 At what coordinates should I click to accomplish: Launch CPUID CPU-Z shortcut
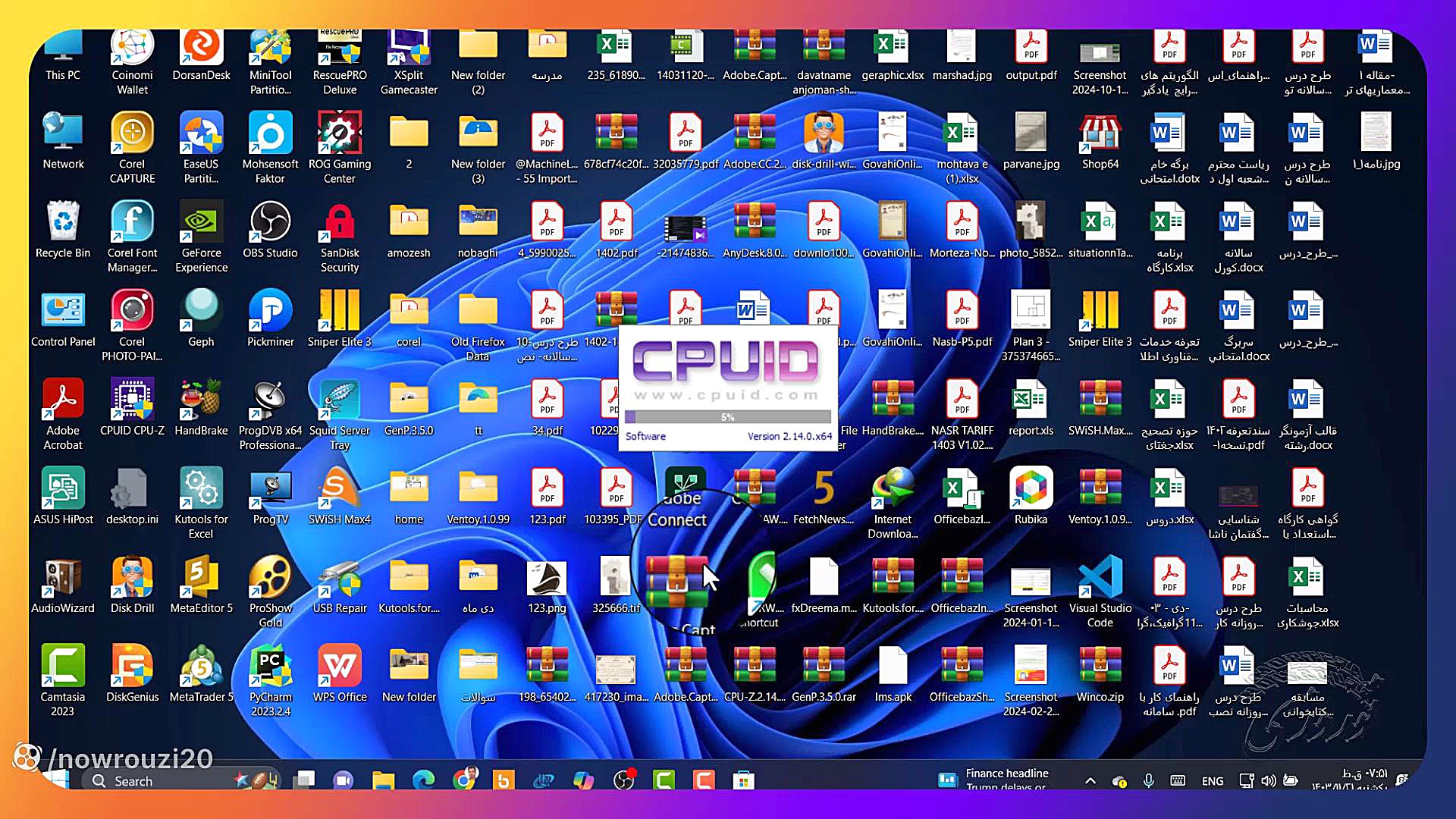pos(132,407)
